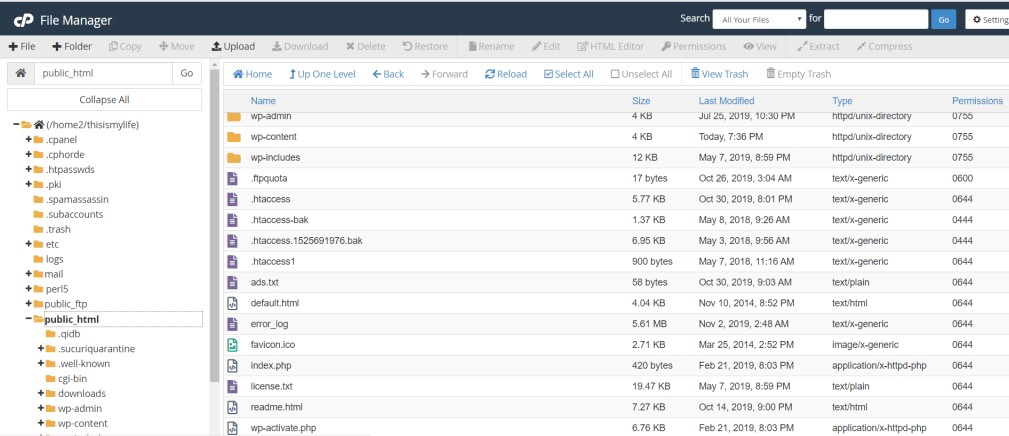The width and height of the screenshot is (1009, 436).
Task: Collapse the home2/thisismylife root tree node
Action: 16,125
